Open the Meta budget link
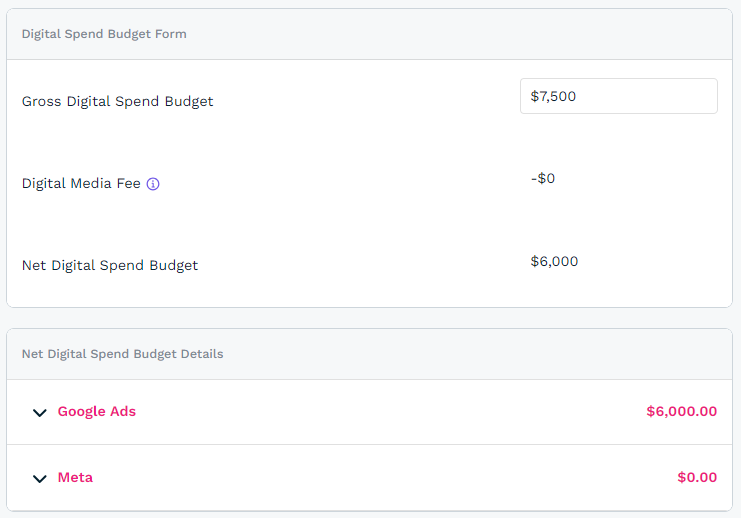 click(75, 477)
